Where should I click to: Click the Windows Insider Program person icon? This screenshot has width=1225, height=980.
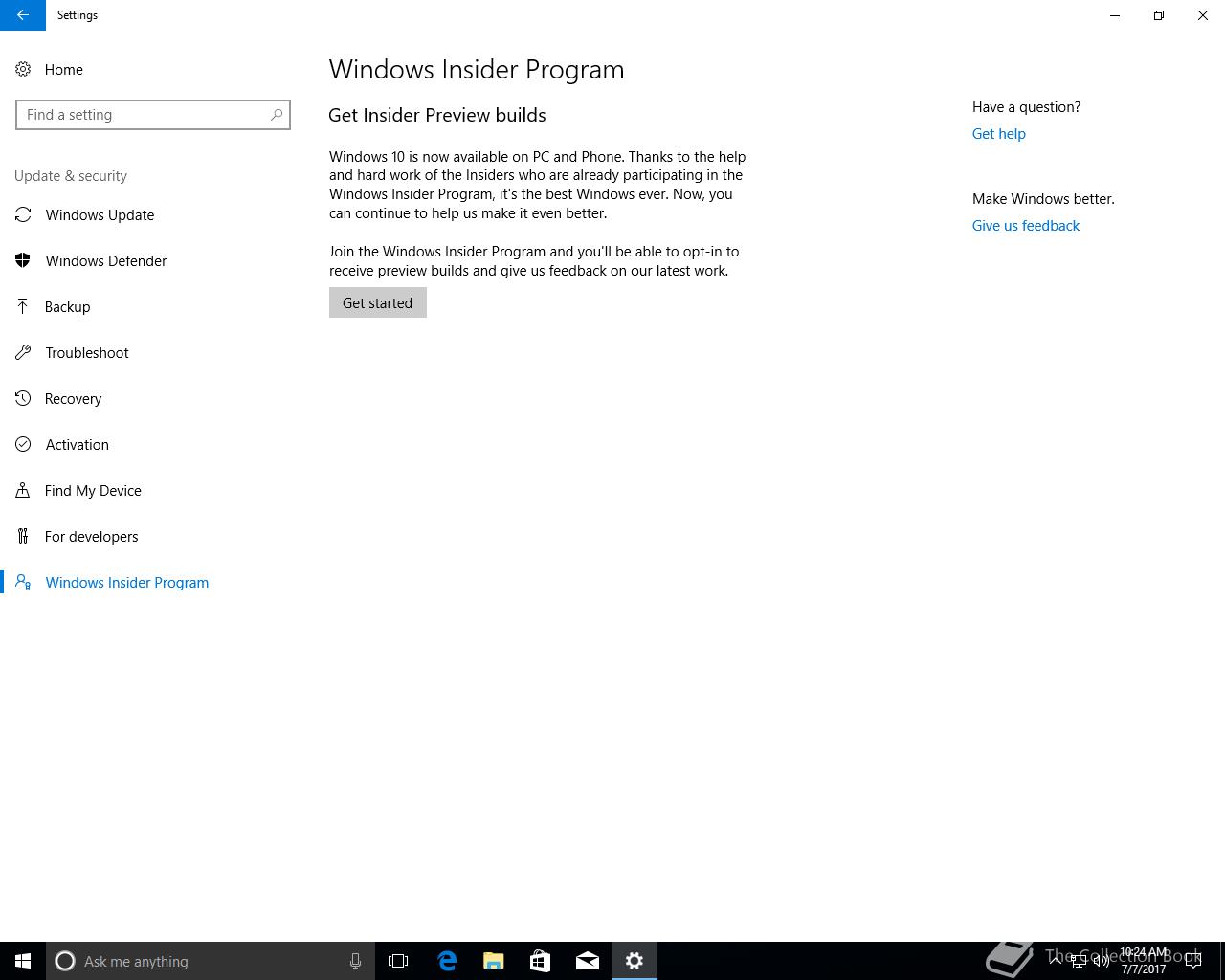pos(23,583)
